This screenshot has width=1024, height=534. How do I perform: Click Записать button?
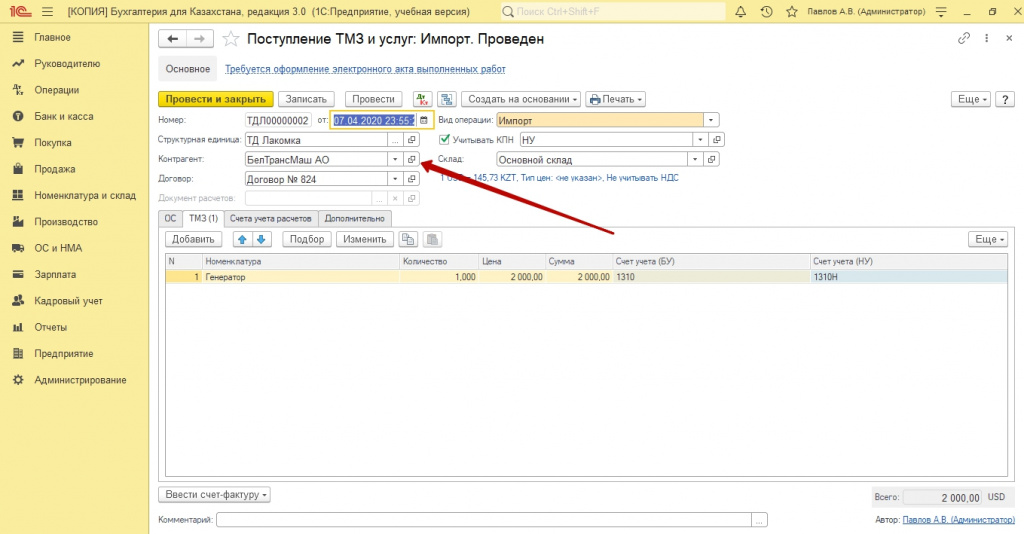306,99
